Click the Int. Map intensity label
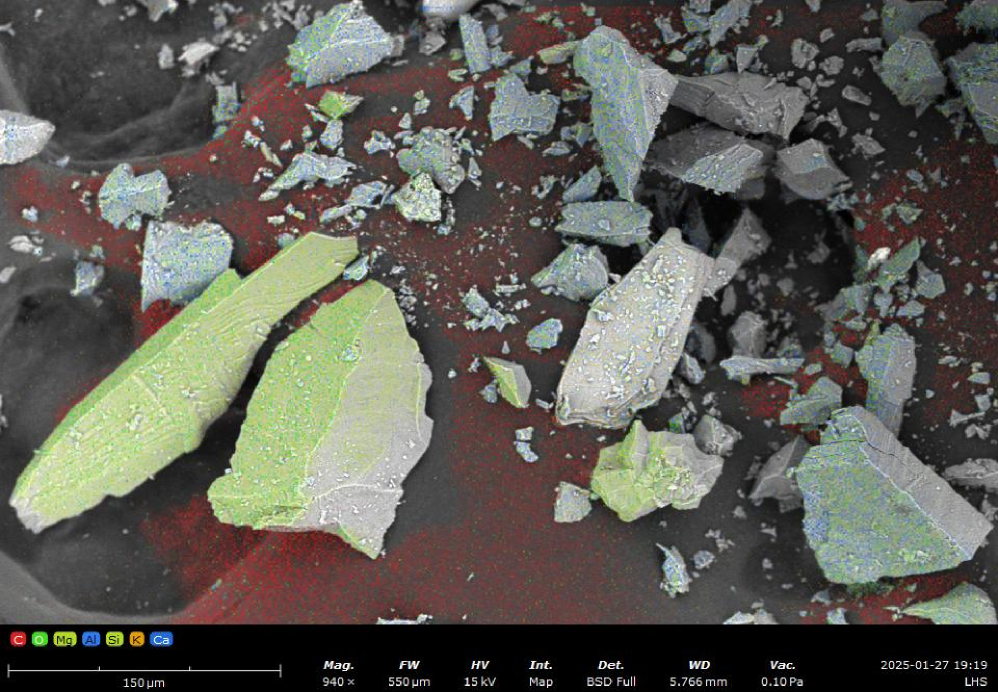 (541, 674)
